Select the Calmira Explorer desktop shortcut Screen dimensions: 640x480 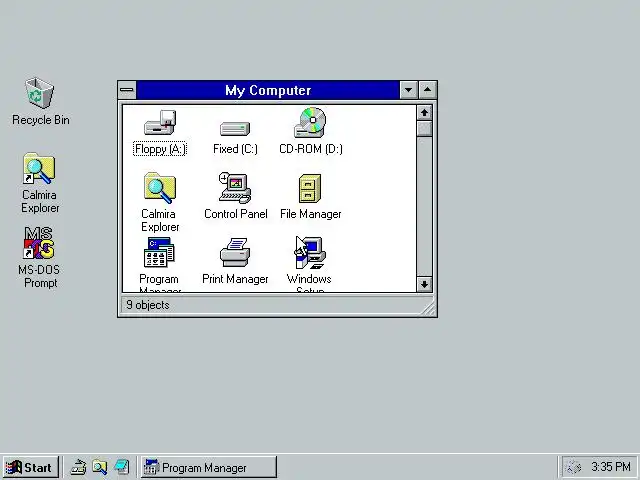tap(39, 169)
